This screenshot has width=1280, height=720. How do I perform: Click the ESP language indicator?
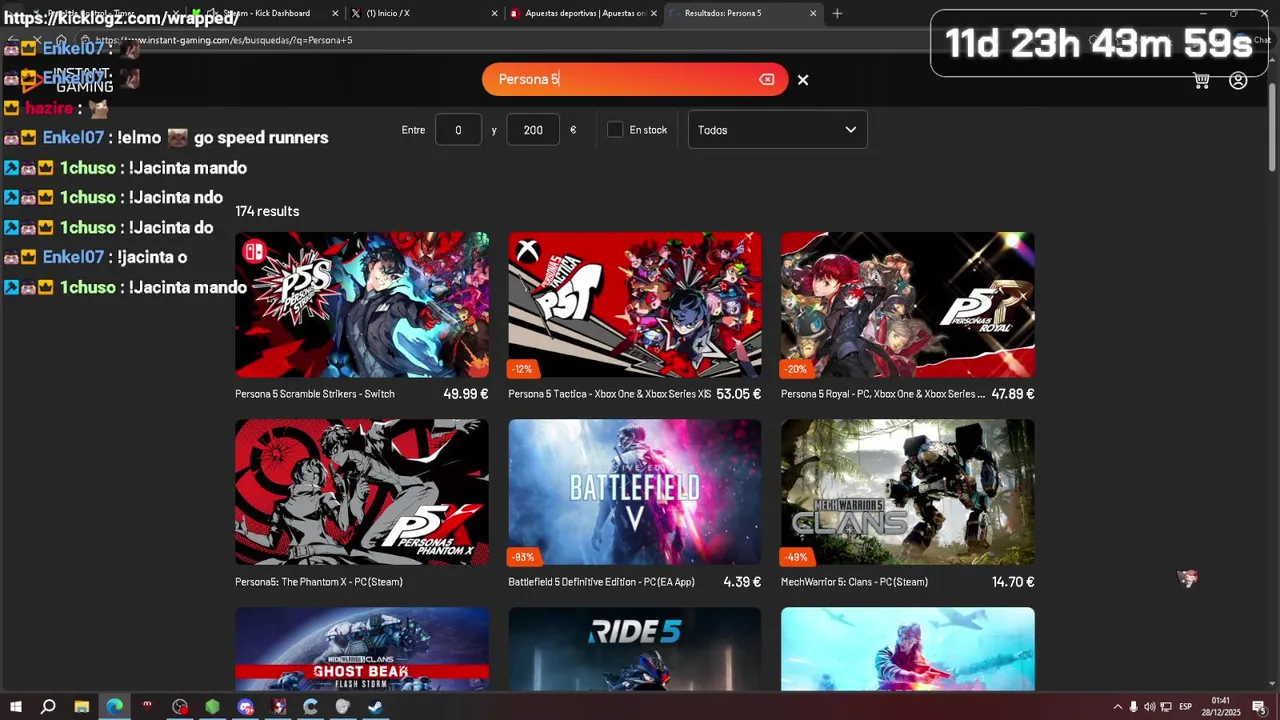[x=1185, y=707]
